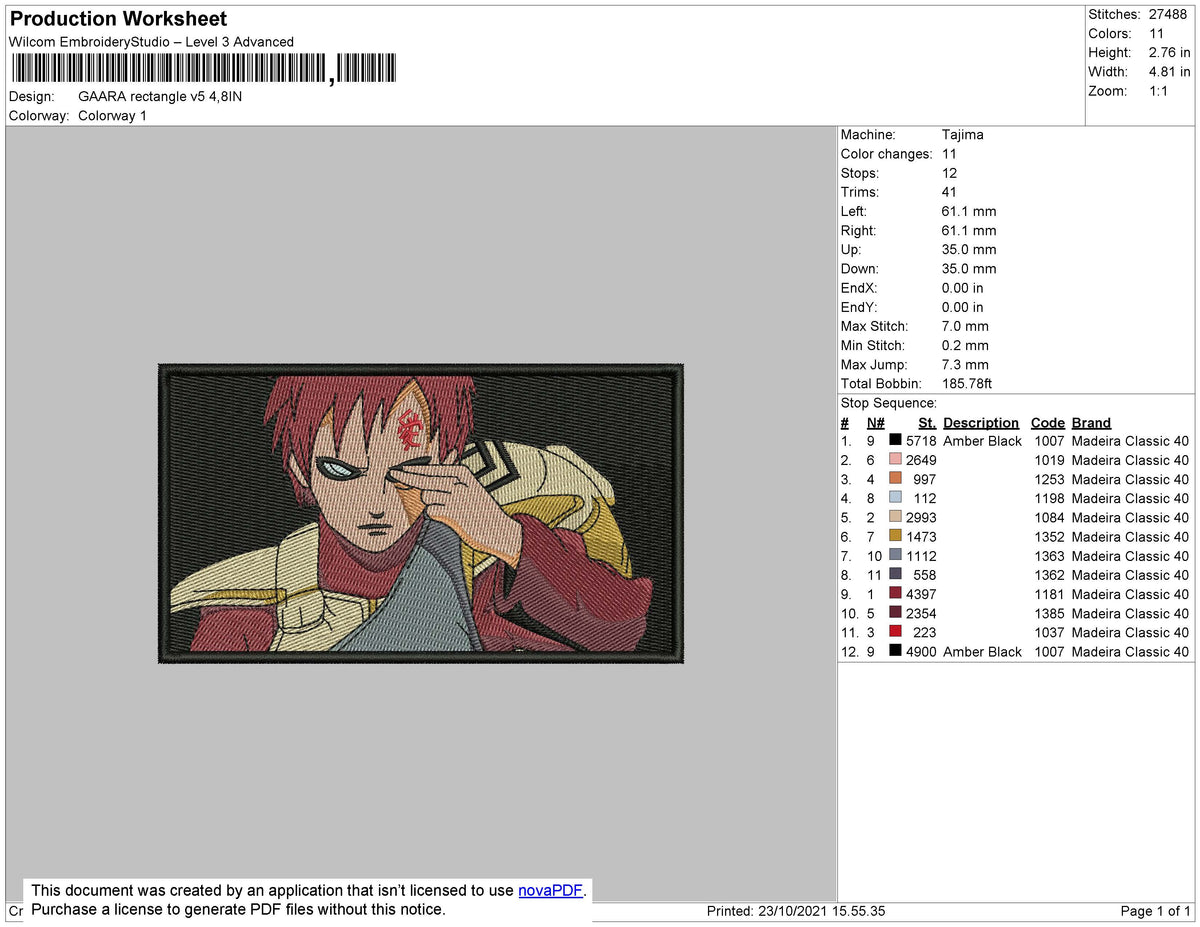Image resolution: width=1200 pixels, height=927 pixels.
Task: Select the design barcode
Action: click(x=203, y=67)
